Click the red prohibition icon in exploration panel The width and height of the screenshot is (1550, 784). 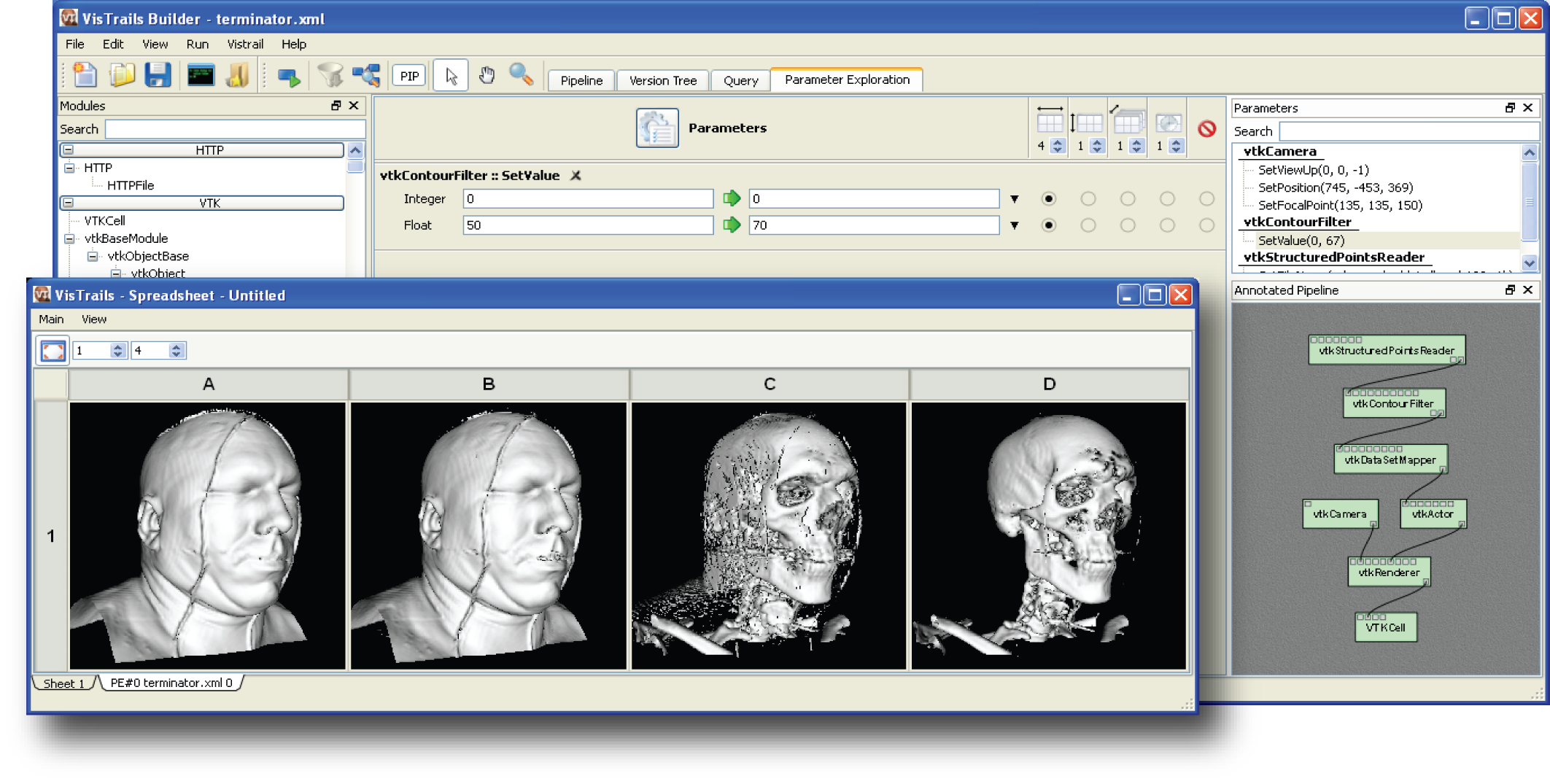[x=1206, y=129]
